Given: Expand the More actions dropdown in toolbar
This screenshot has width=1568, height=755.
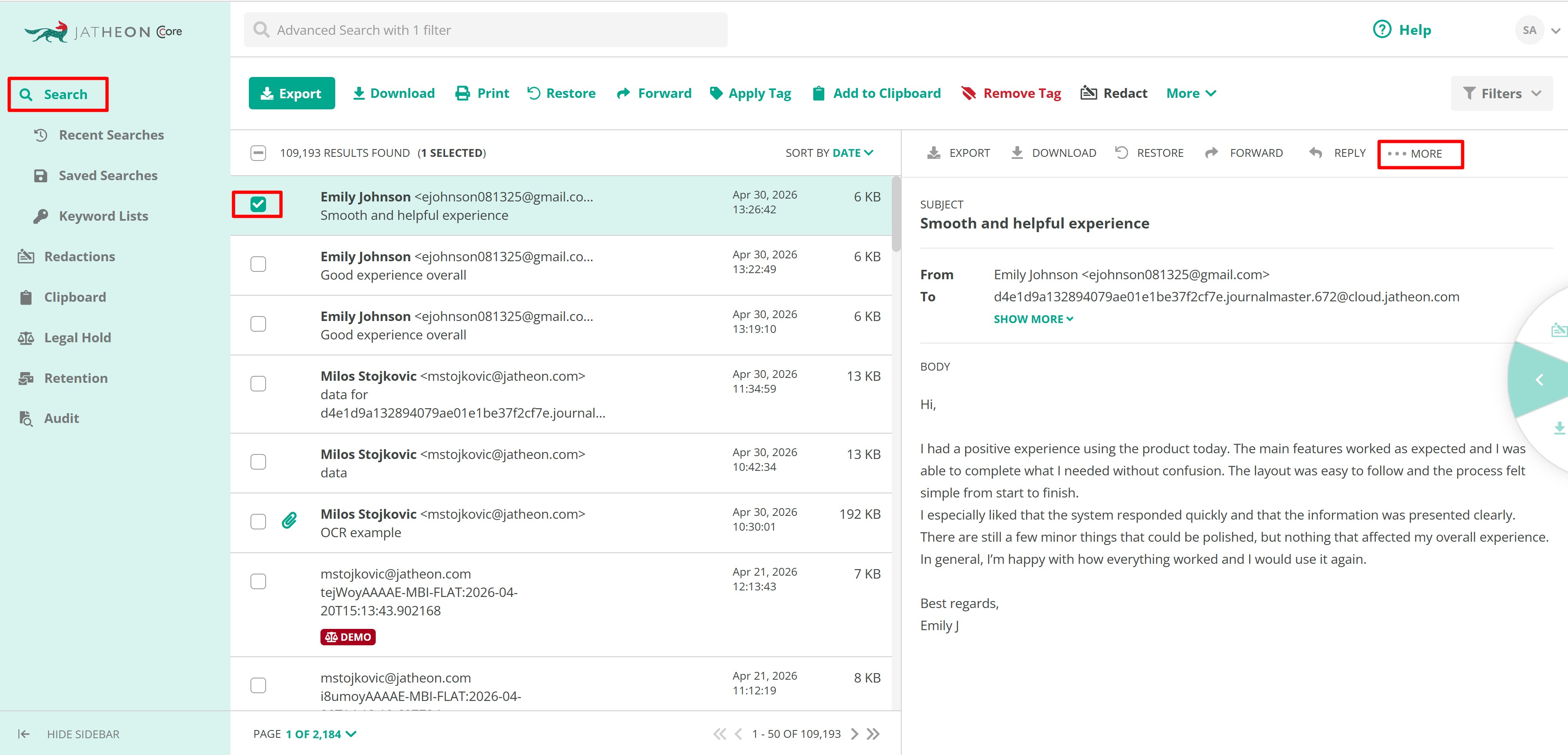Looking at the screenshot, I should tap(1191, 93).
